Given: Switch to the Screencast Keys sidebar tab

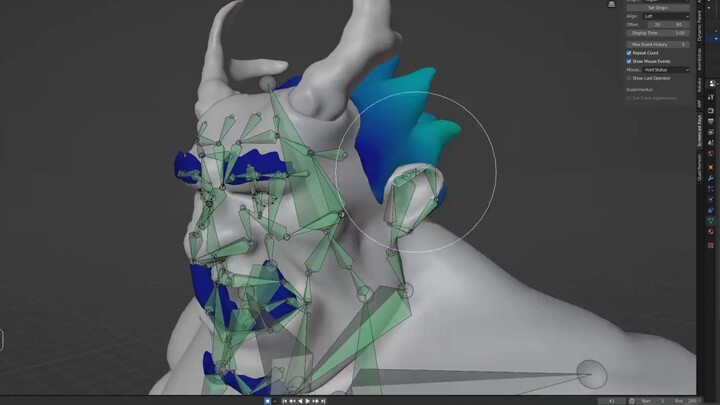Looking at the screenshot, I should [699, 131].
